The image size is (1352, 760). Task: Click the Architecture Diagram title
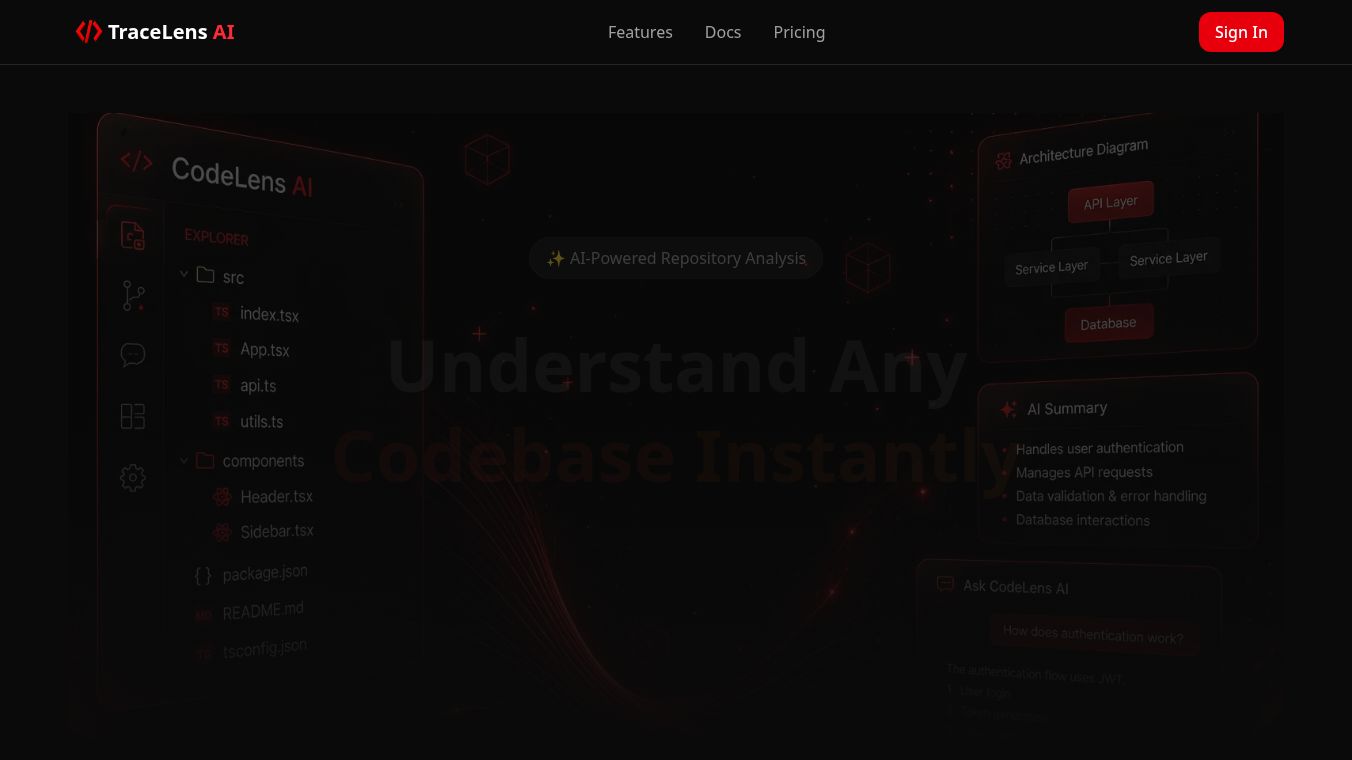pyautogui.click(x=1083, y=152)
